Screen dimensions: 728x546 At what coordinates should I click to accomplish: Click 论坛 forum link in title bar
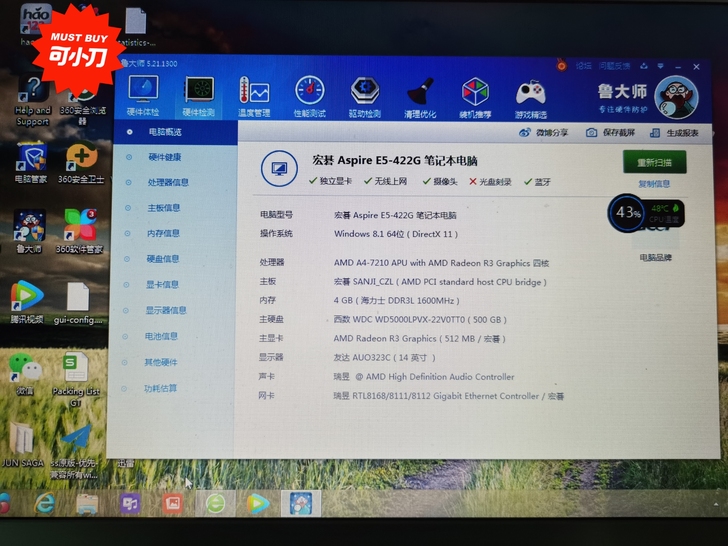tap(583, 66)
